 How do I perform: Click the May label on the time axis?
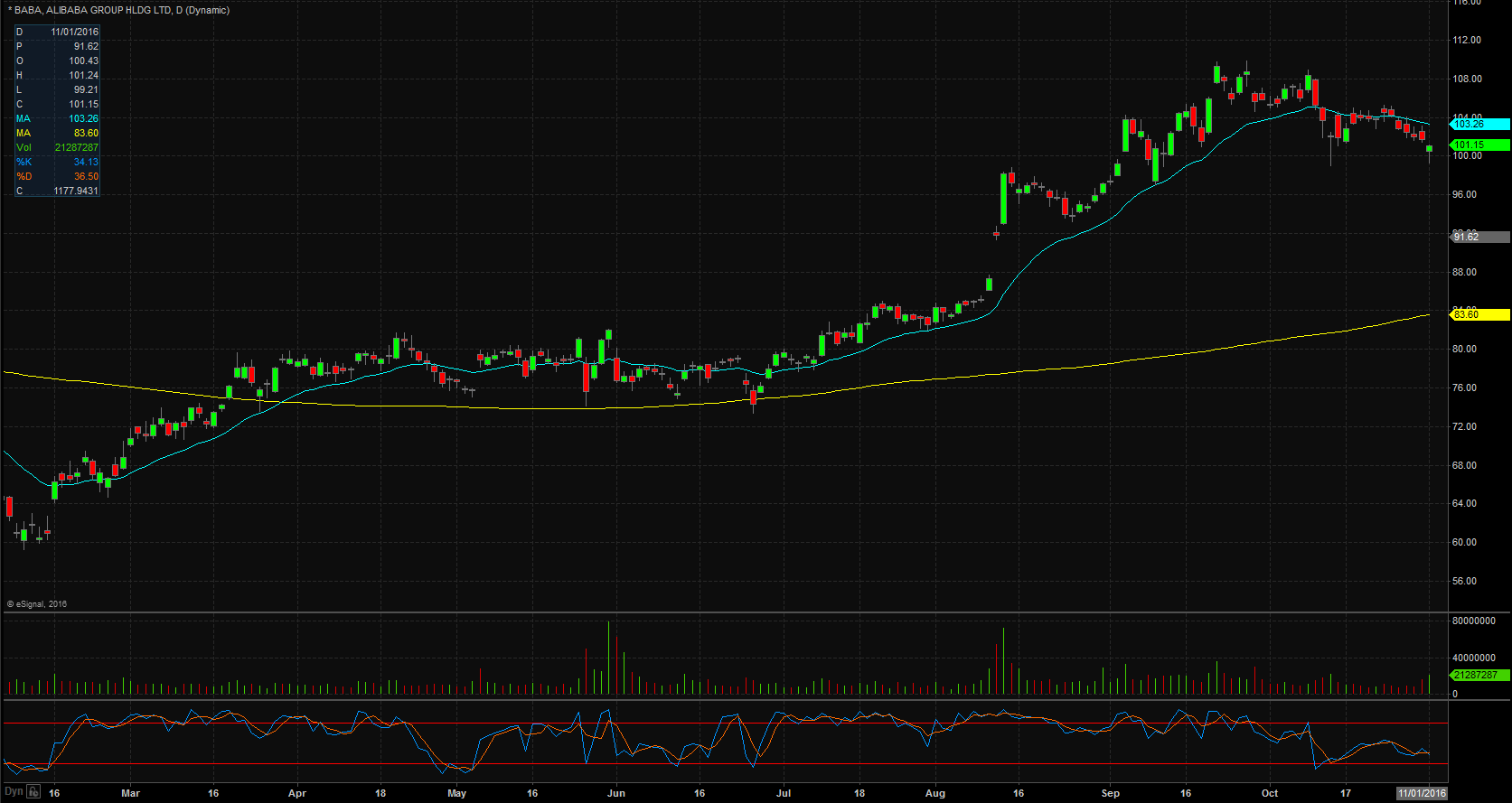click(x=457, y=793)
